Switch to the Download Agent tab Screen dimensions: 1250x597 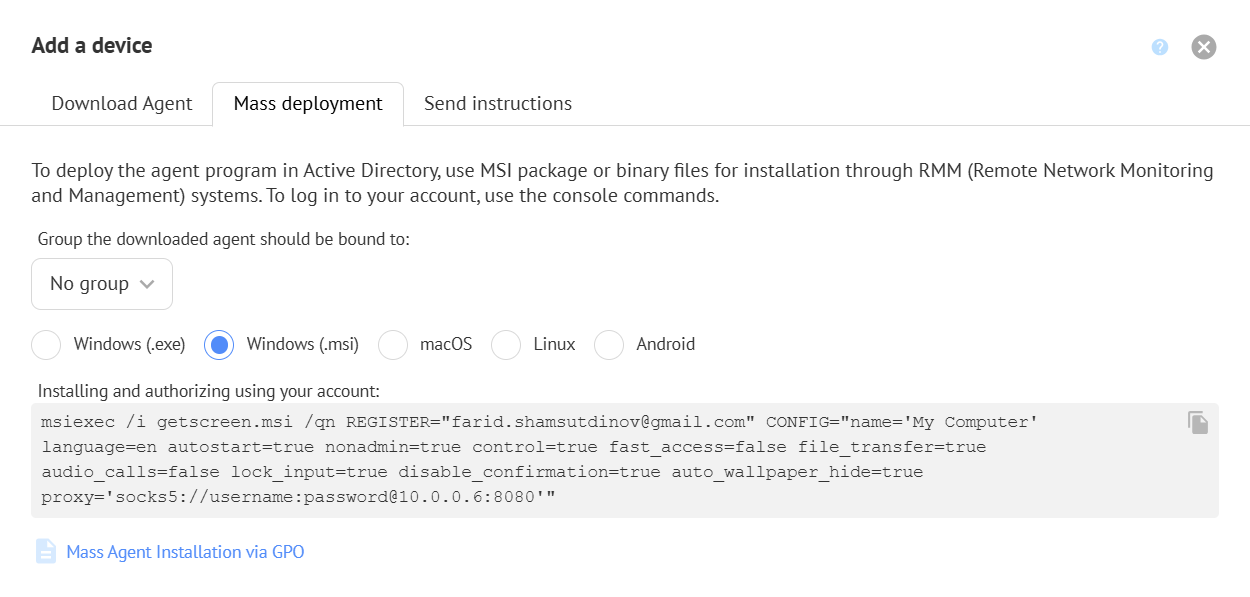pyautogui.click(x=122, y=104)
